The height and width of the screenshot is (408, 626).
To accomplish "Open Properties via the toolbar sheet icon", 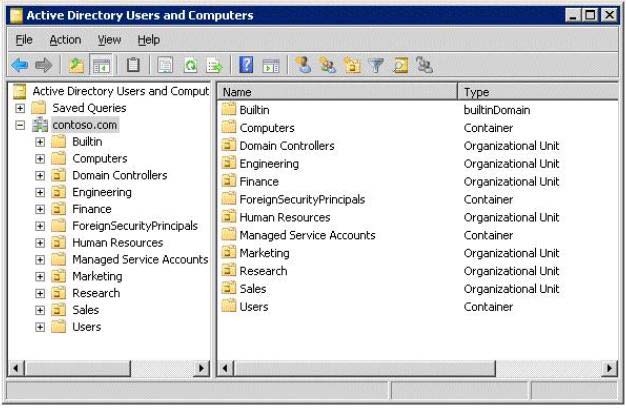I will point(165,65).
